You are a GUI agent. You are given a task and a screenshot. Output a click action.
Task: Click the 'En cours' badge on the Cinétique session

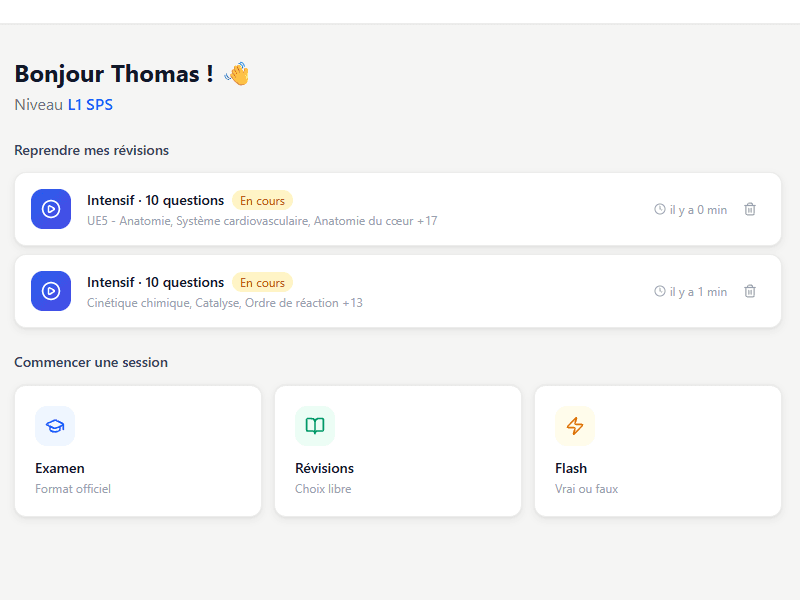[262, 283]
